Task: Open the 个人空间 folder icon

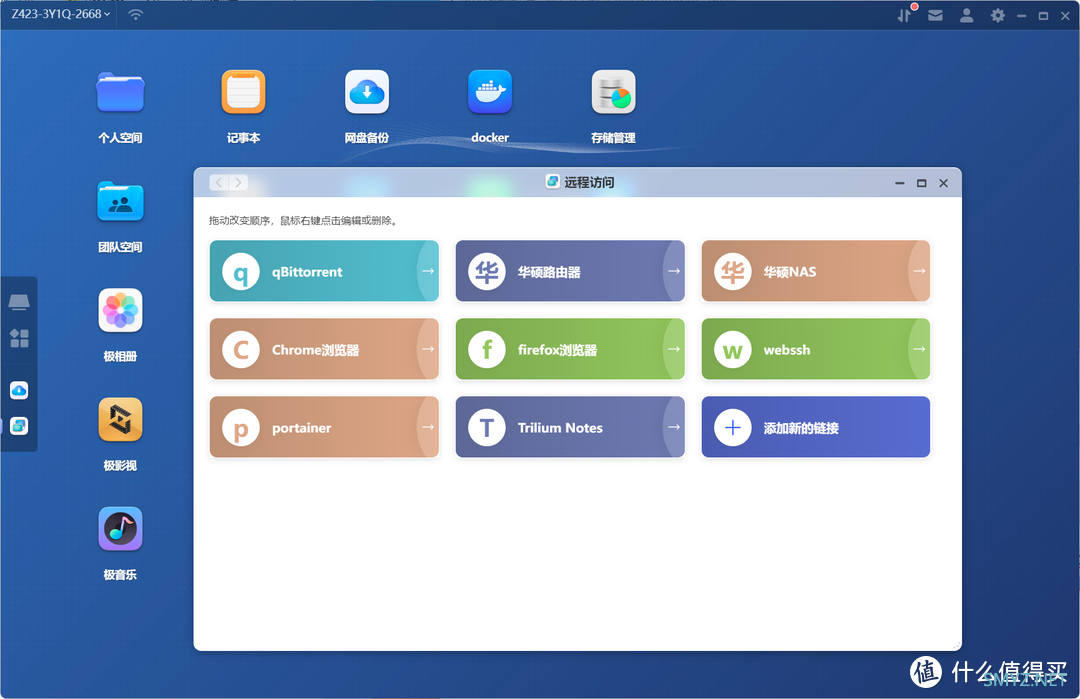Action: (x=120, y=92)
